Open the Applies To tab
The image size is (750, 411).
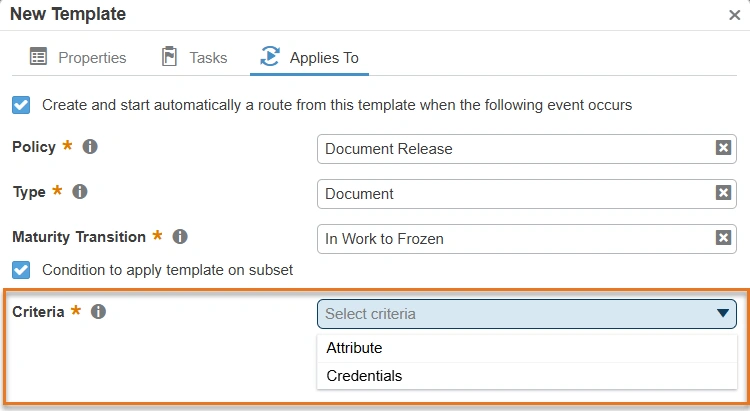pos(323,57)
